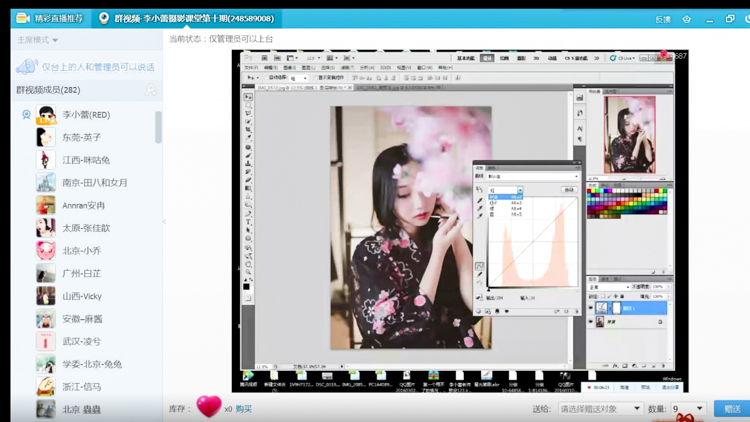Open the 送给 recipient dropdown

pos(600,409)
